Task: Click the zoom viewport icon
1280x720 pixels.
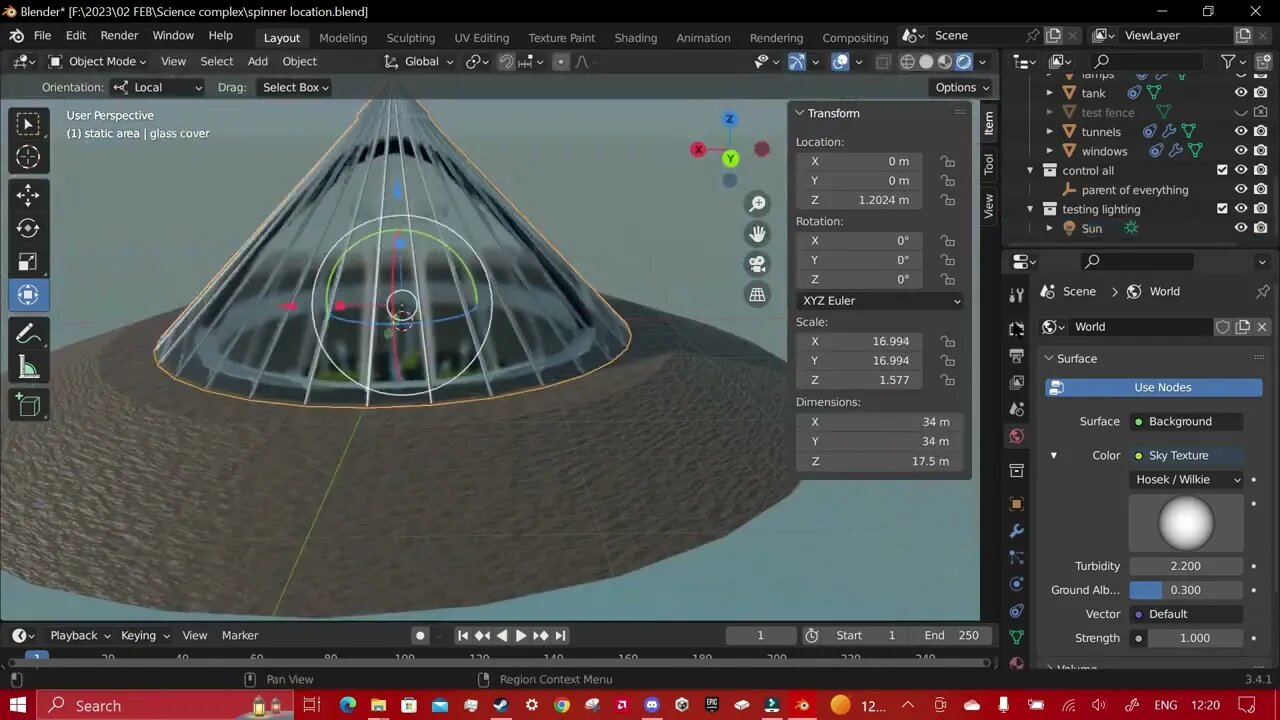Action: point(758,204)
